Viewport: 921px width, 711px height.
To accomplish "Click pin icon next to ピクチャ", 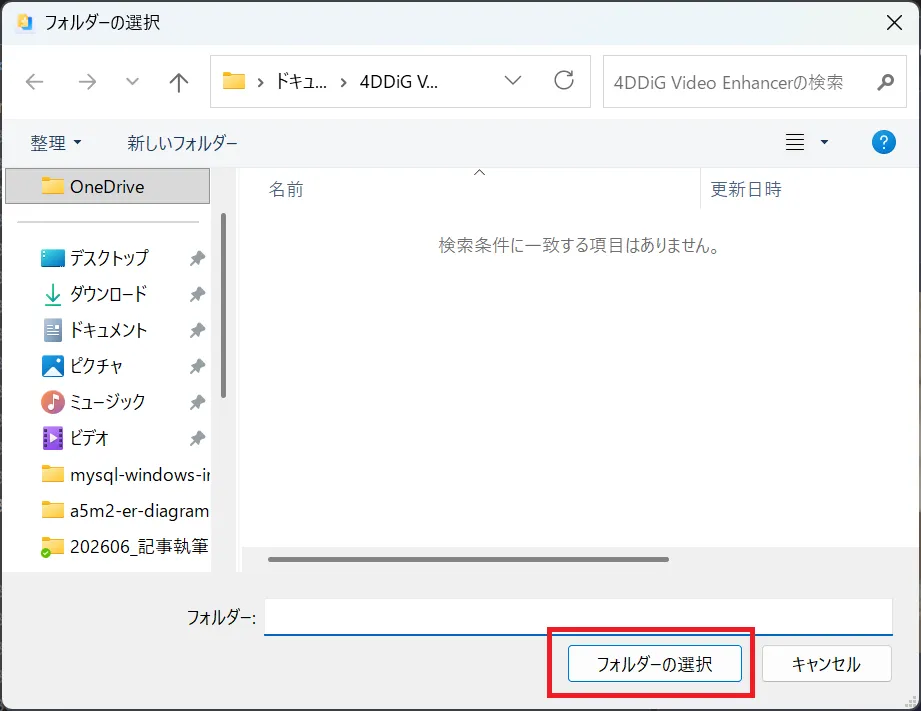I will tap(197, 366).
